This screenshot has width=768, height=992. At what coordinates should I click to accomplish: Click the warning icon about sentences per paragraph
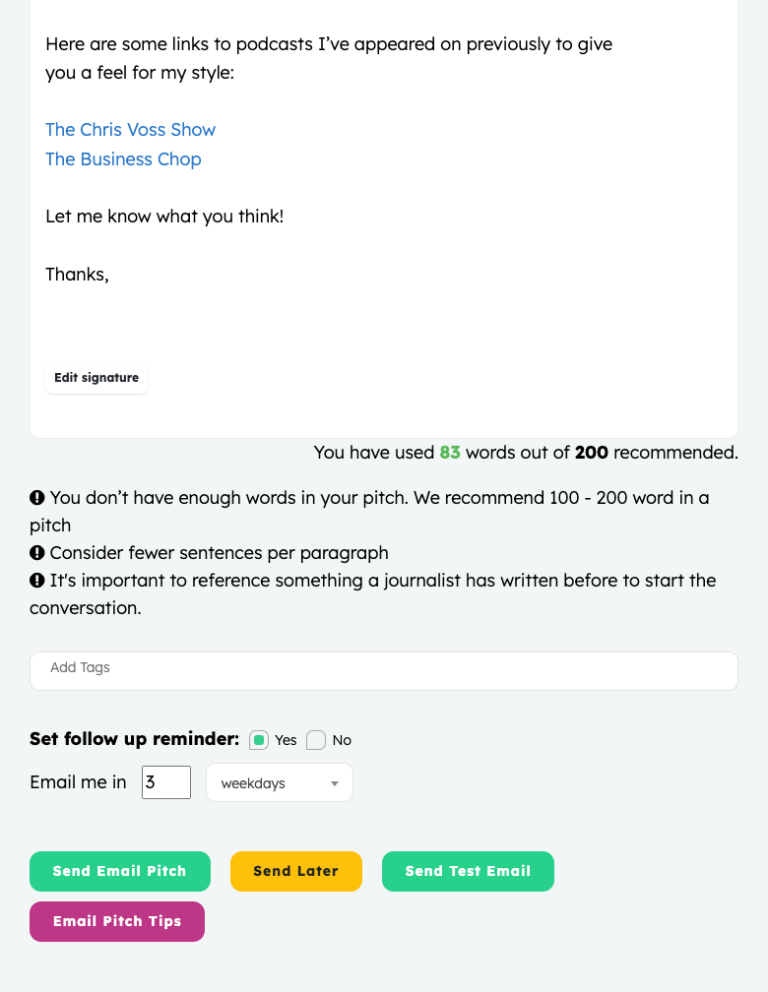tap(37, 552)
